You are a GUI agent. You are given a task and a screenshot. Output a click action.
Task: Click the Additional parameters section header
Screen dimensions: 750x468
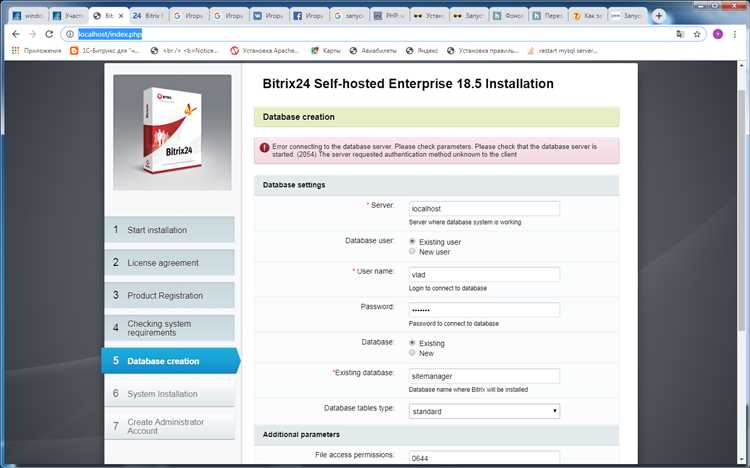436,435
